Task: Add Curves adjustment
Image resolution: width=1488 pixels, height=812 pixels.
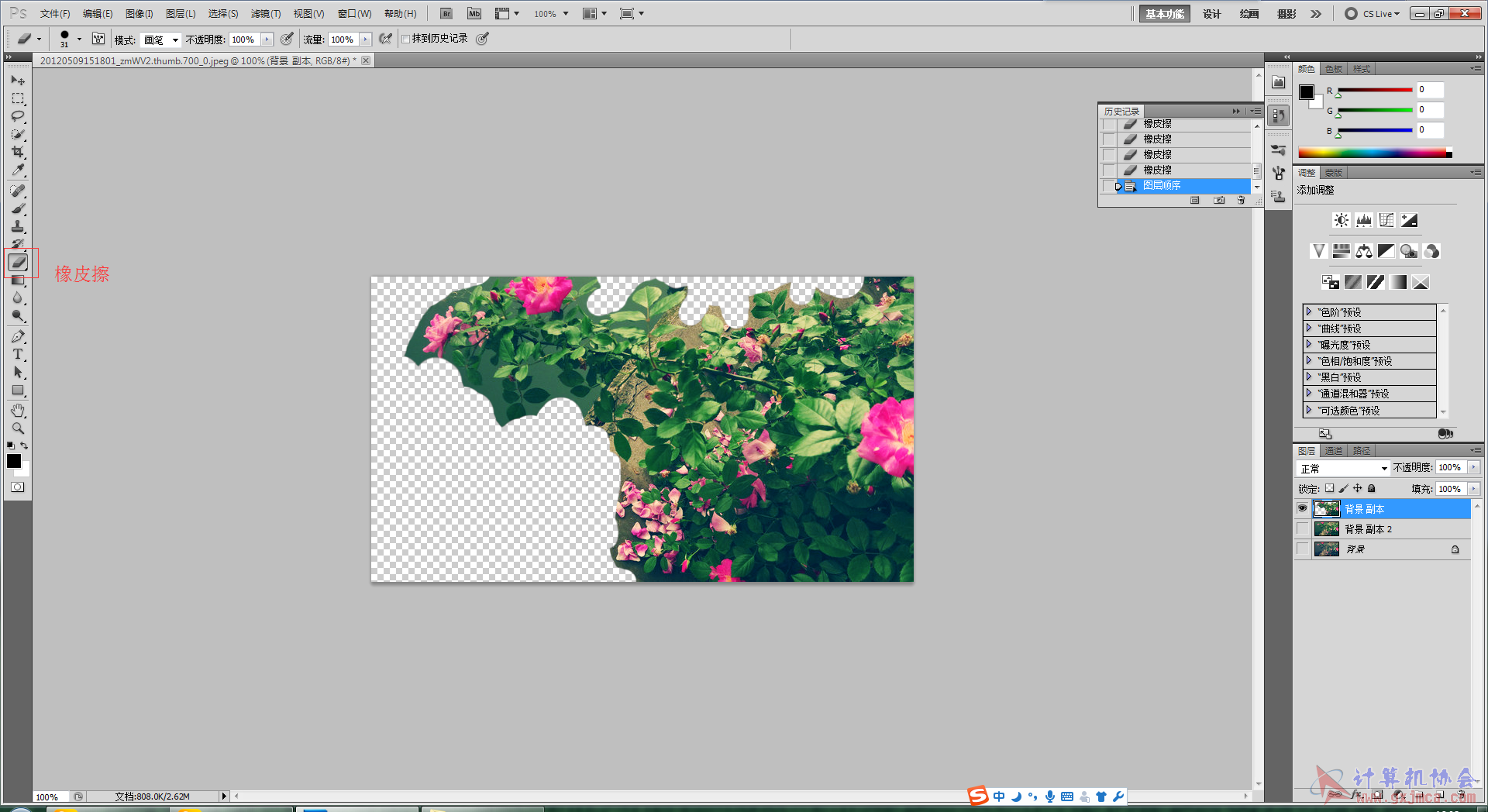Action: click(1386, 220)
